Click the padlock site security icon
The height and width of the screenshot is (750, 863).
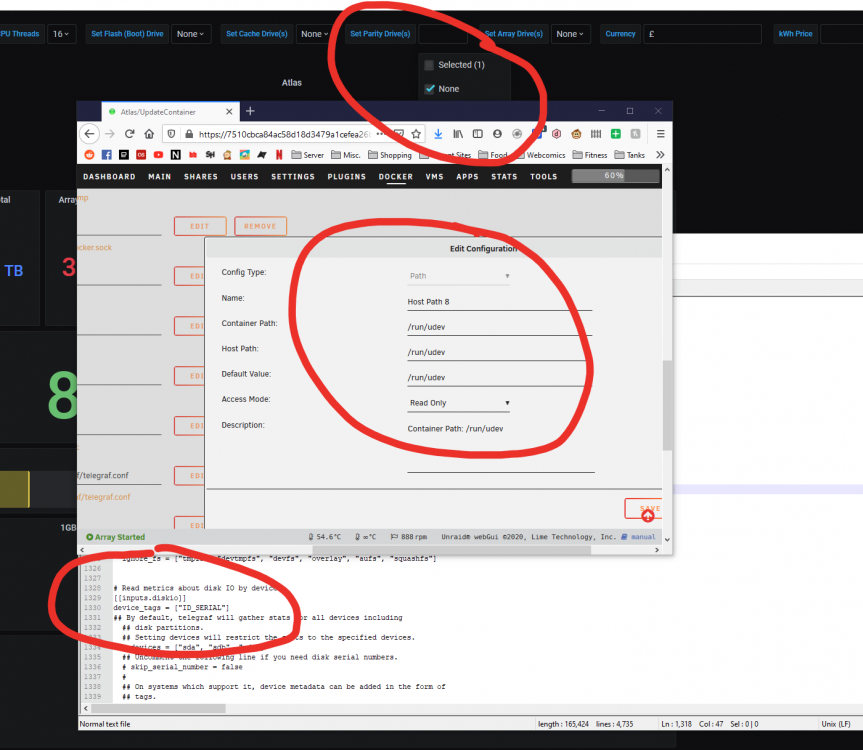click(x=189, y=134)
